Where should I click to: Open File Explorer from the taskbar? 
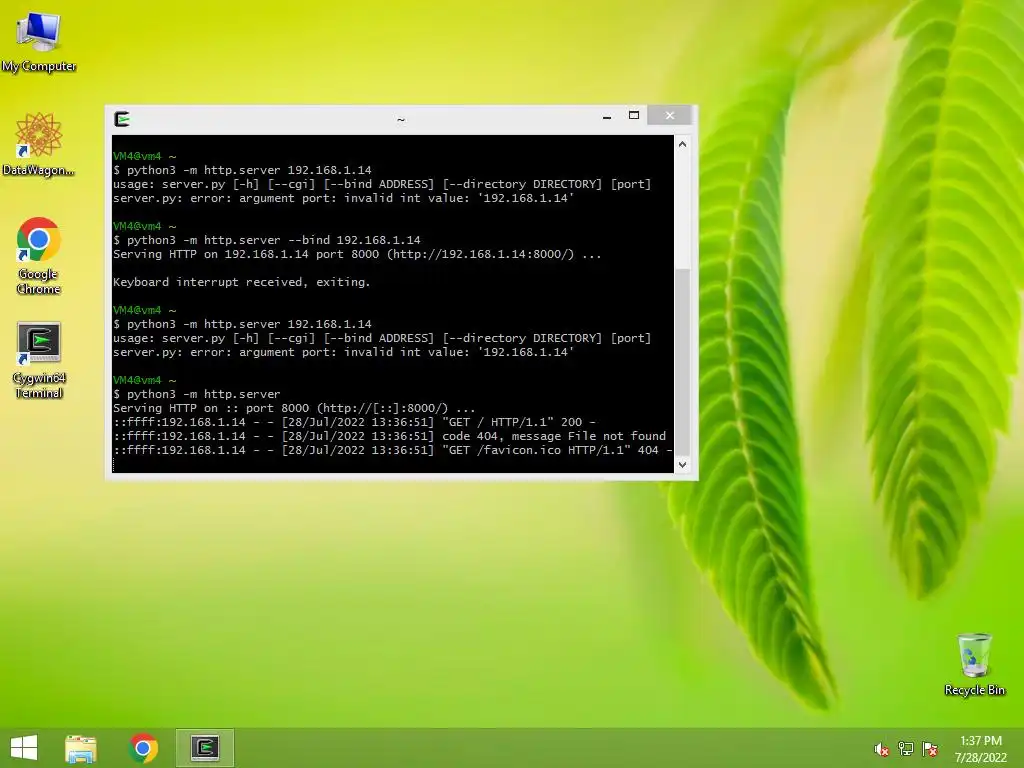click(x=81, y=748)
